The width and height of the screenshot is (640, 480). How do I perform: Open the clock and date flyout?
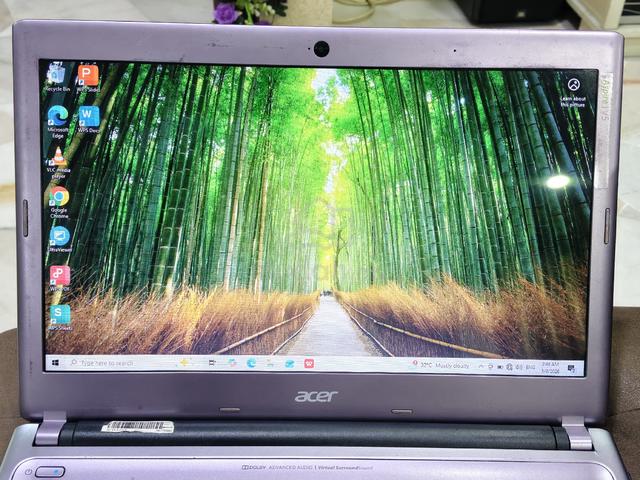[550, 367]
